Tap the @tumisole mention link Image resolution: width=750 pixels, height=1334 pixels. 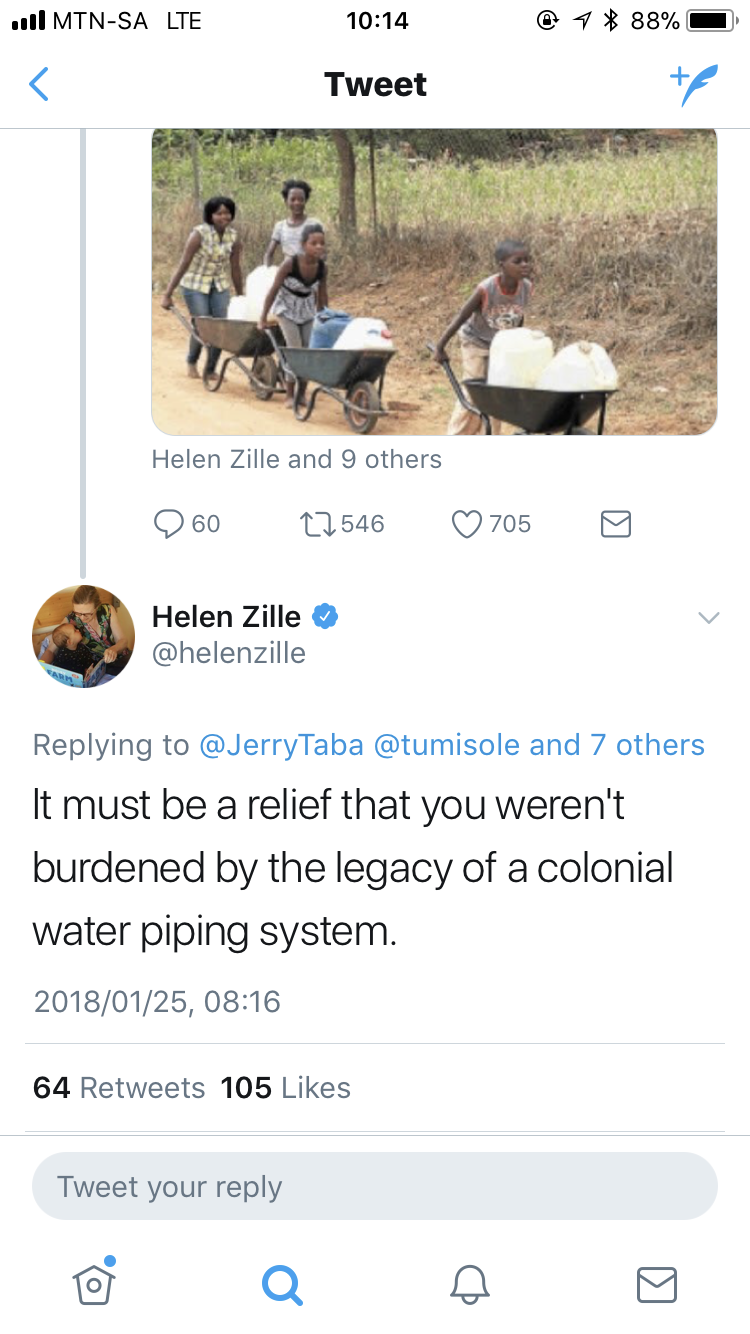[x=447, y=745]
